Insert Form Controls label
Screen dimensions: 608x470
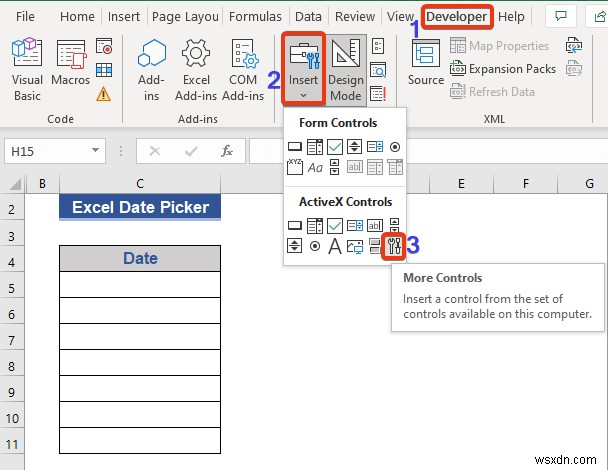coord(315,168)
